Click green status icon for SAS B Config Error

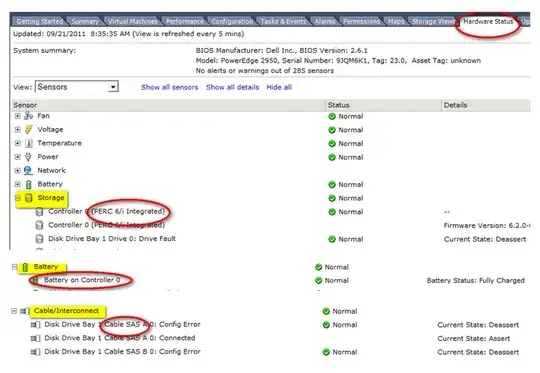(x=326, y=352)
